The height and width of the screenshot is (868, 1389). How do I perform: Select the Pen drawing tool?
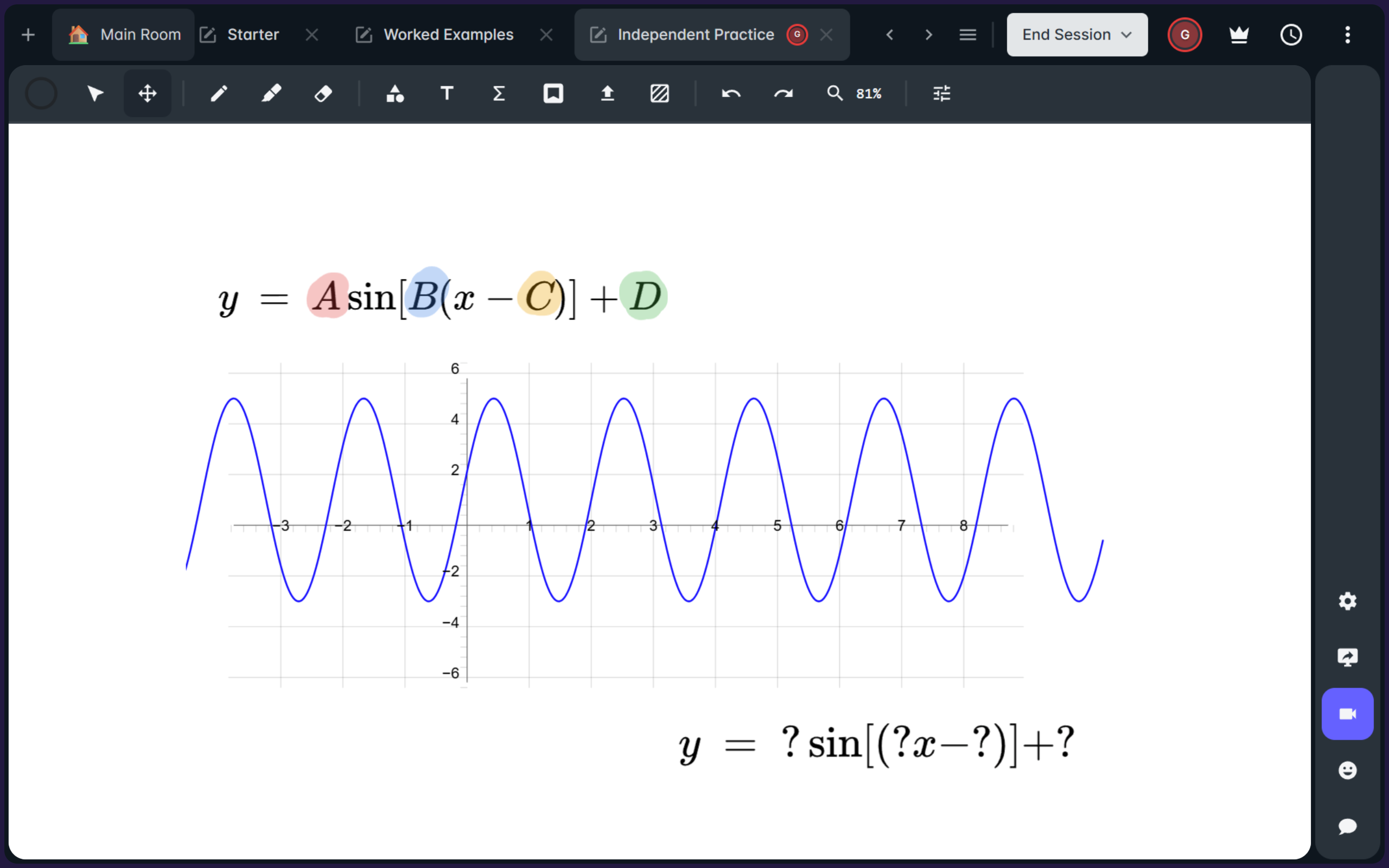point(219,93)
